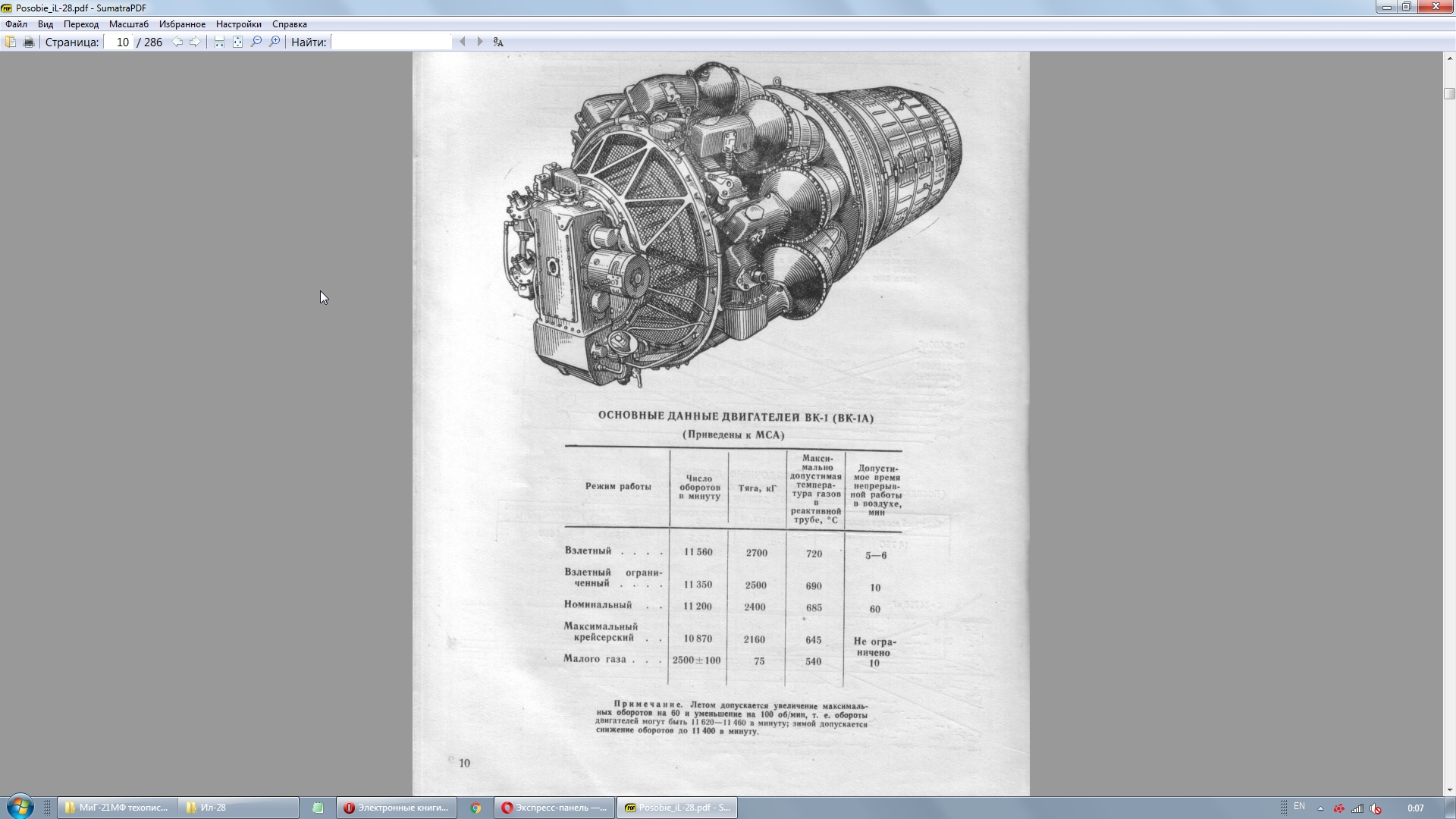Find next search result arrow

coord(480,42)
